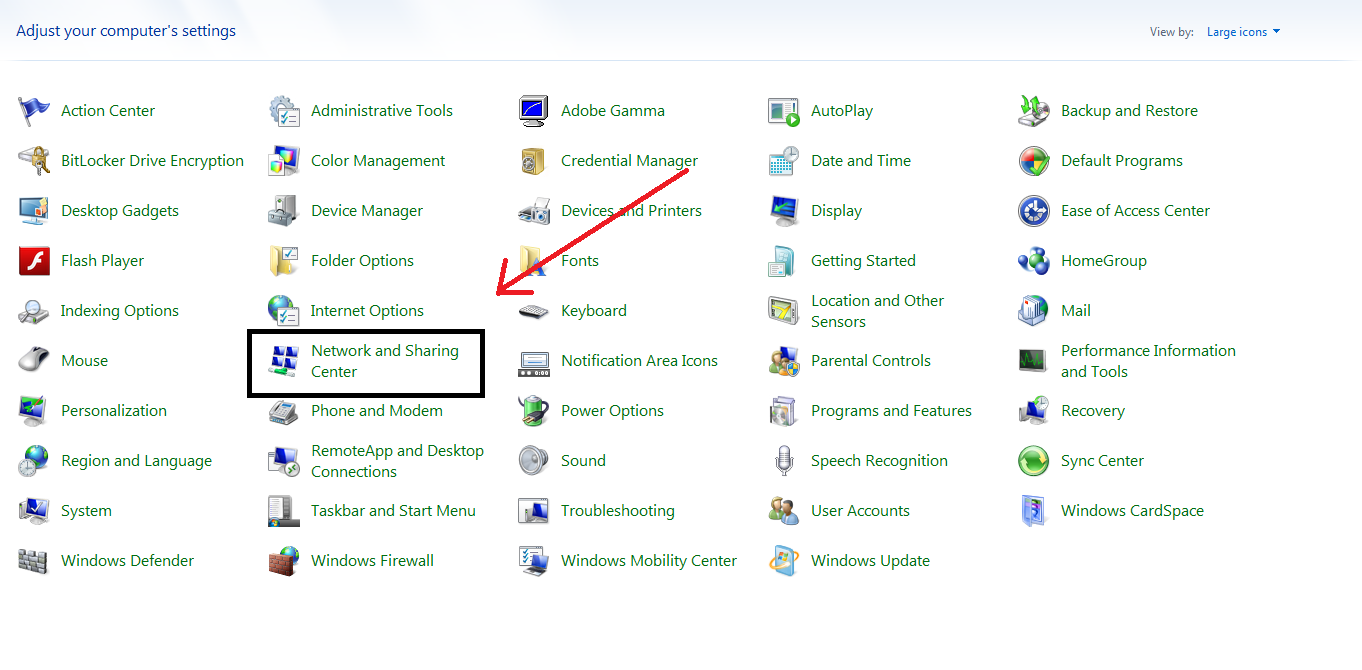Click the Network and Sharing Center icon
Viewport: 1362px width, 670px height.
[284, 361]
